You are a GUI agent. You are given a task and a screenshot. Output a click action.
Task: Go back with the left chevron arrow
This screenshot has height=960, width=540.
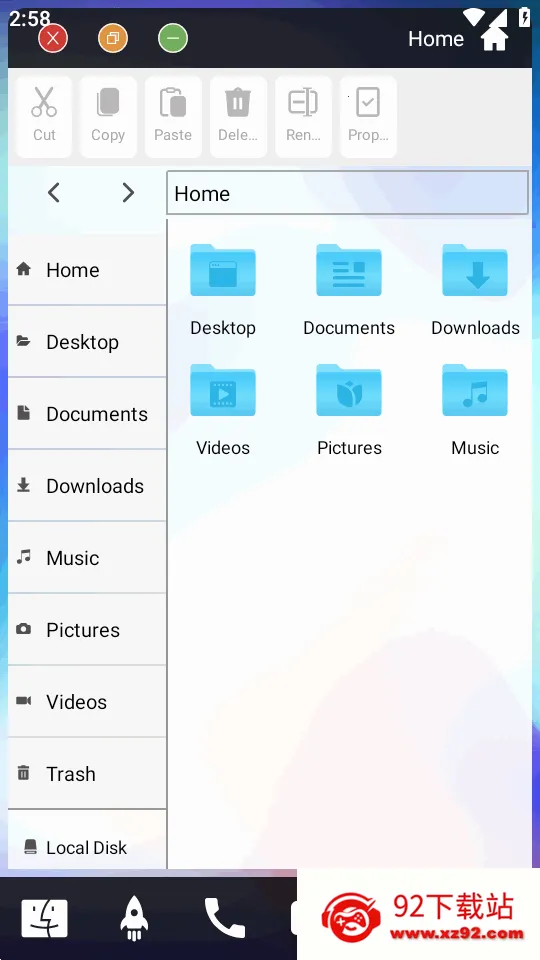[x=54, y=193]
